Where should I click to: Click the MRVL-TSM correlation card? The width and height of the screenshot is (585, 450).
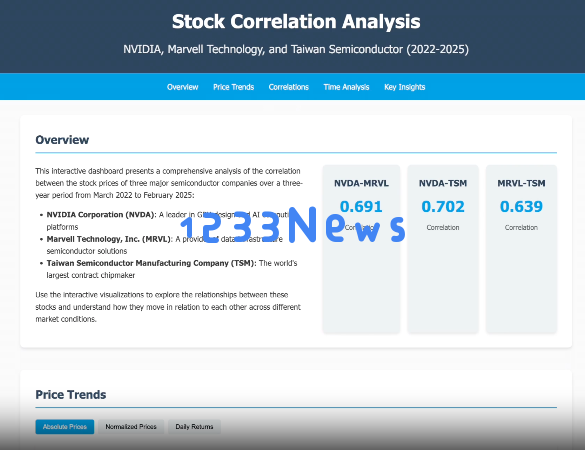pyautogui.click(x=521, y=249)
